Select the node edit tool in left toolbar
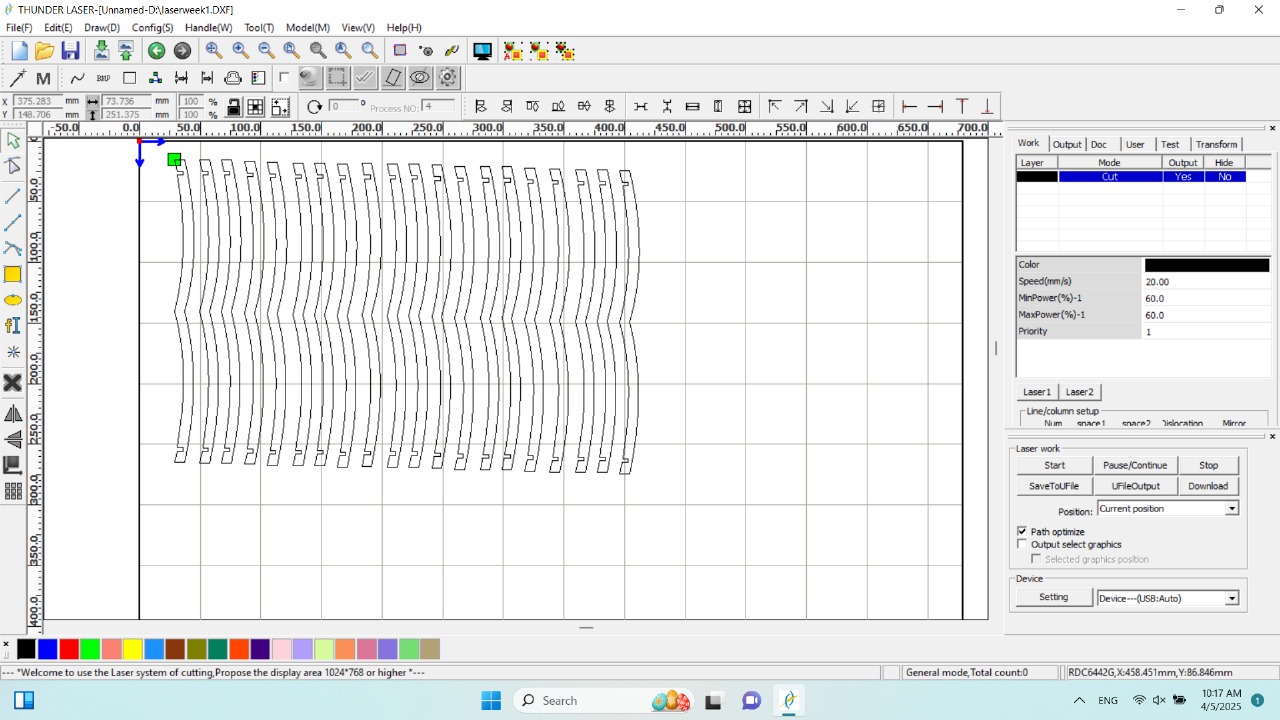 pyautogui.click(x=13, y=166)
